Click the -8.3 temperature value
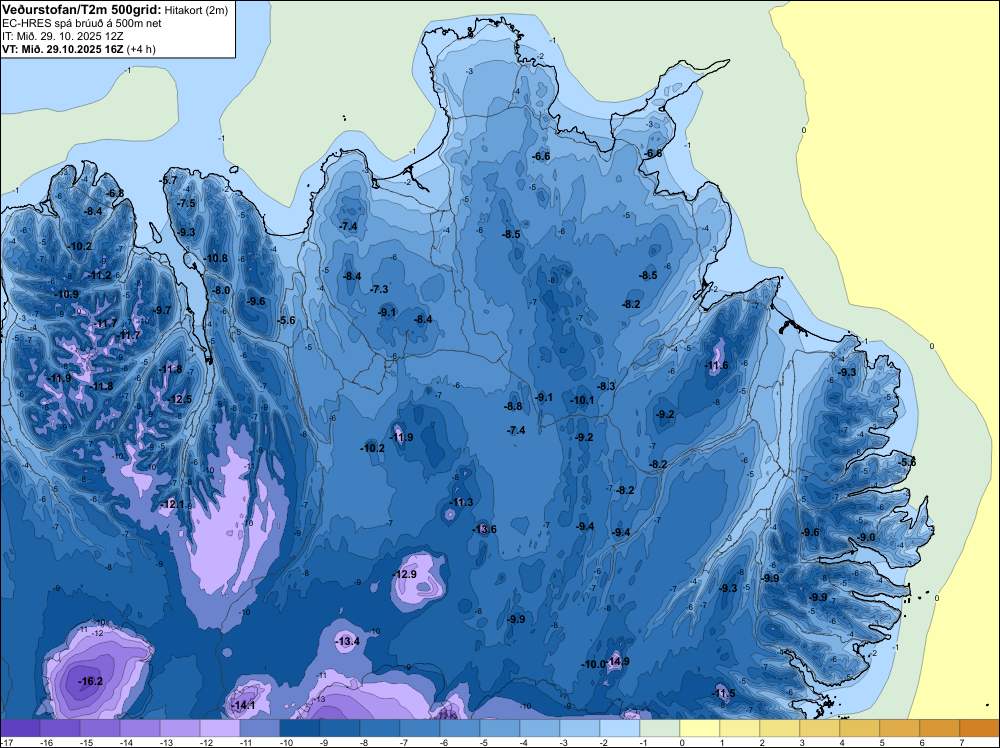Viewport: 1000px width, 748px height. [x=607, y=386]
